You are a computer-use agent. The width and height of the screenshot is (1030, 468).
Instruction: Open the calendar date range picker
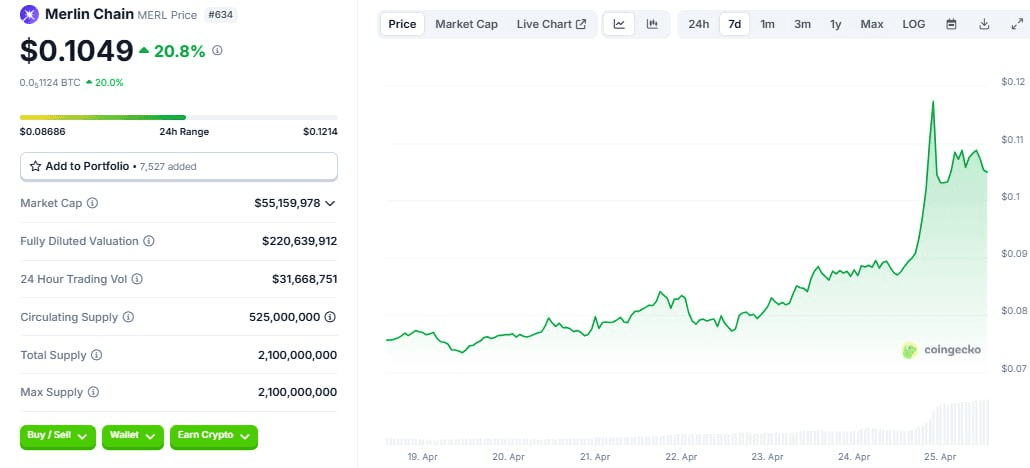(x=951, y=24)
